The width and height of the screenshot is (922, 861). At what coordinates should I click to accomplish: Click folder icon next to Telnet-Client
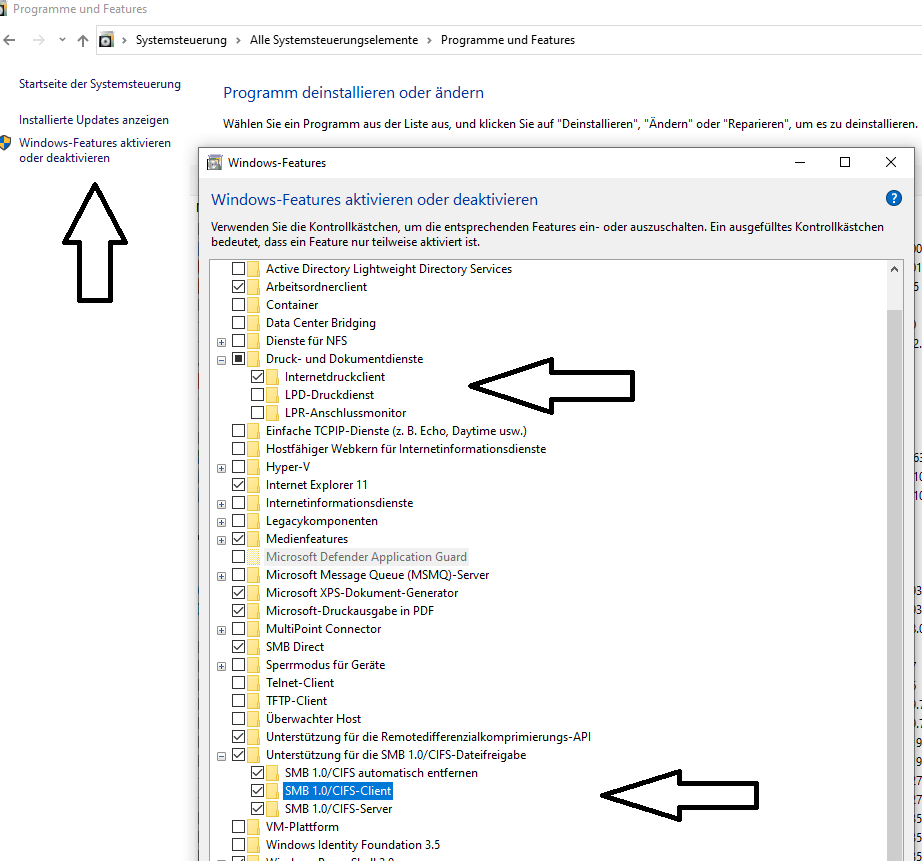pos(253,683)
